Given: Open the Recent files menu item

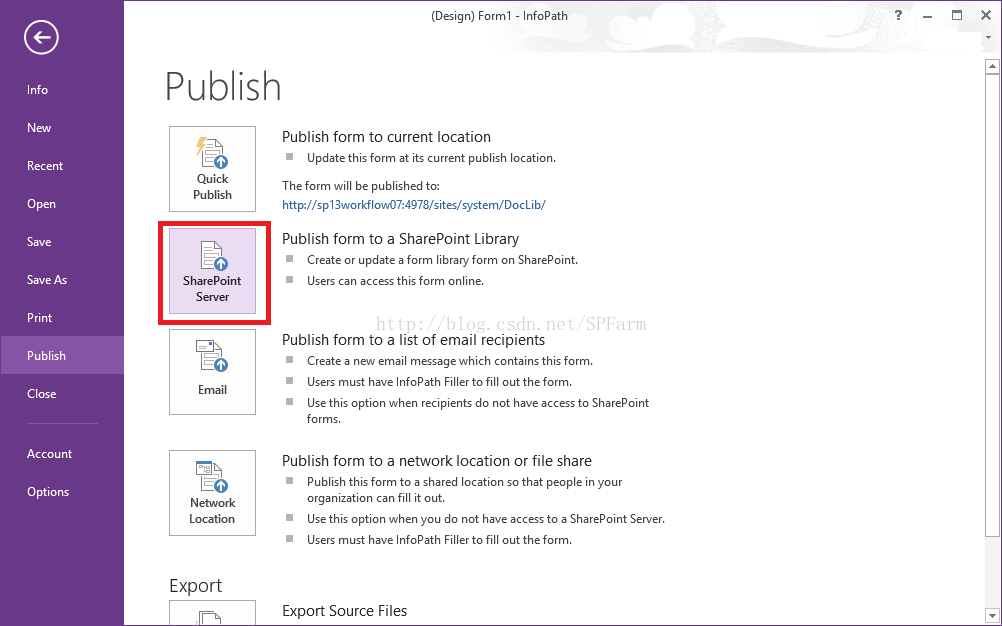Looking at the screenshot, I should point(45,166).
